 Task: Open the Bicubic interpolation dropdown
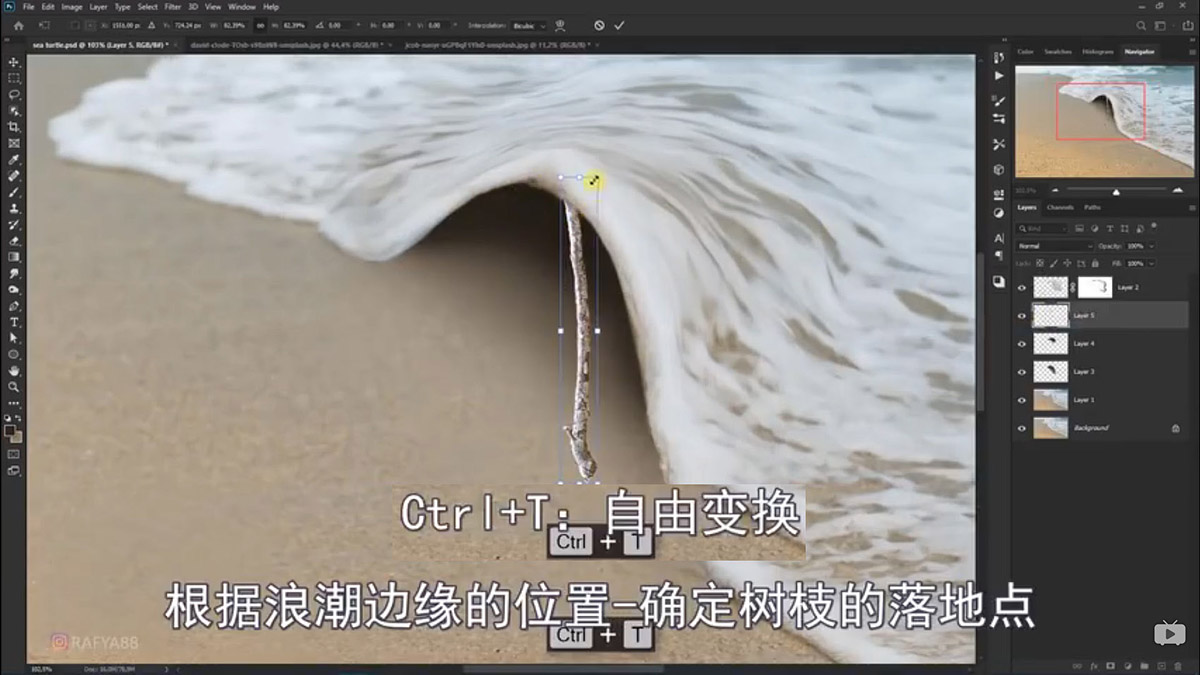531,26
